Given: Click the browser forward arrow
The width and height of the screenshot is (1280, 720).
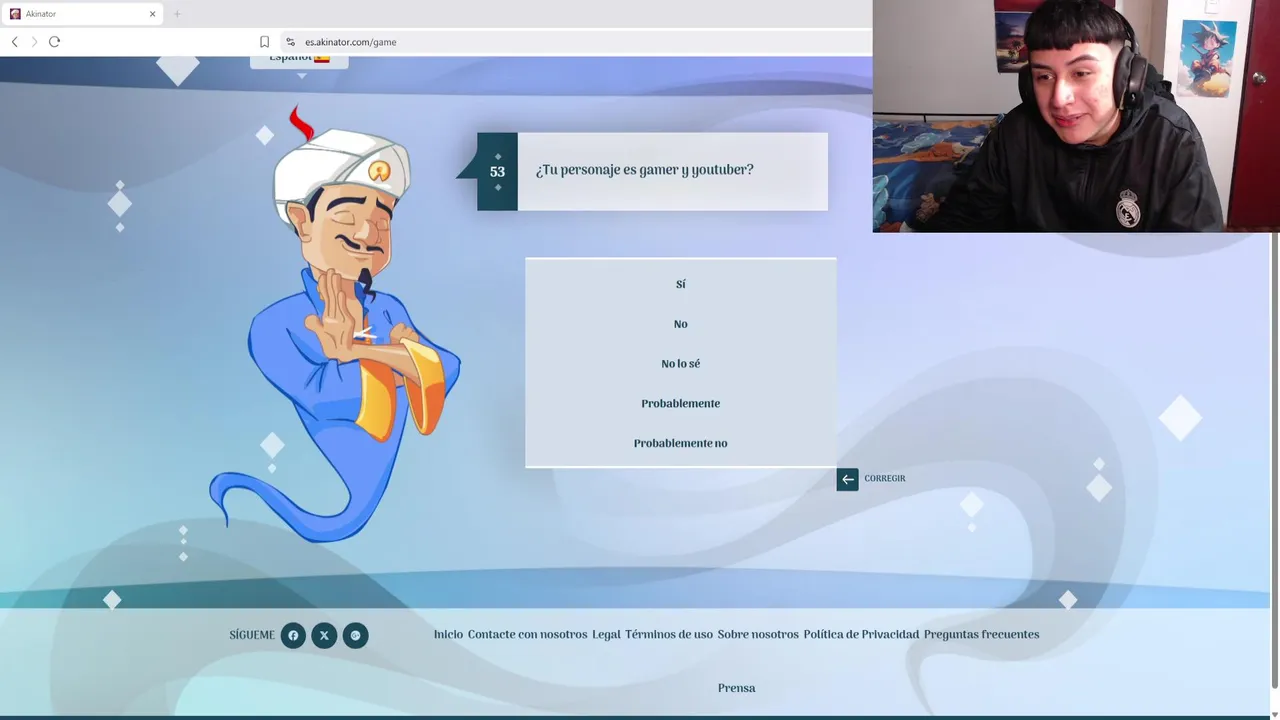Looking at the screenshot, I should pos(34,42).
